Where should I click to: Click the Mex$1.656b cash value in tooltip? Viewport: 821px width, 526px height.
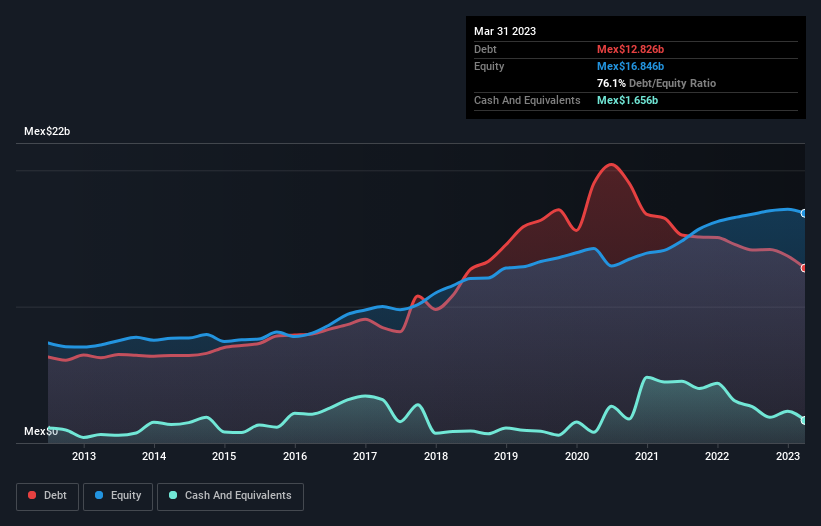pyautogui.click(x=628, y=100)
